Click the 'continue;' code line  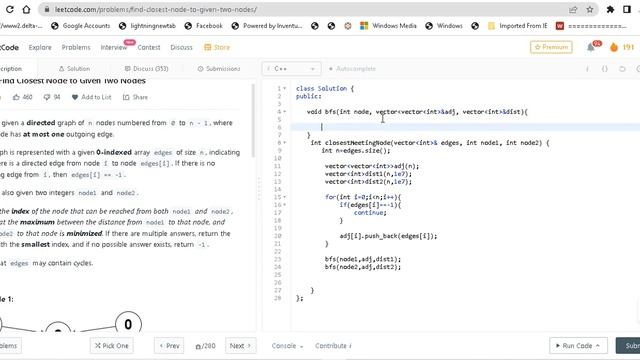click(370, 213)
